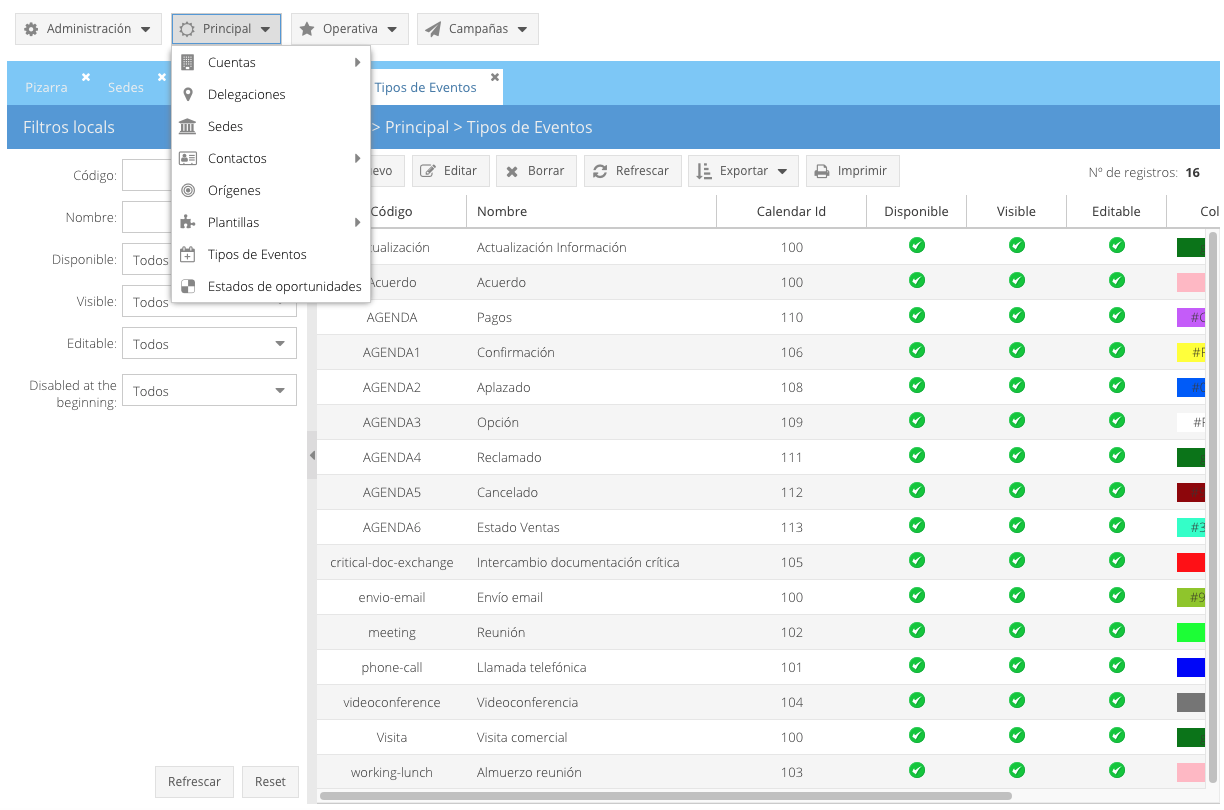Click the blue color swatch for phone-call
The height and width of the screenshot is (810, 1224).
click(x=1190, y=667)
